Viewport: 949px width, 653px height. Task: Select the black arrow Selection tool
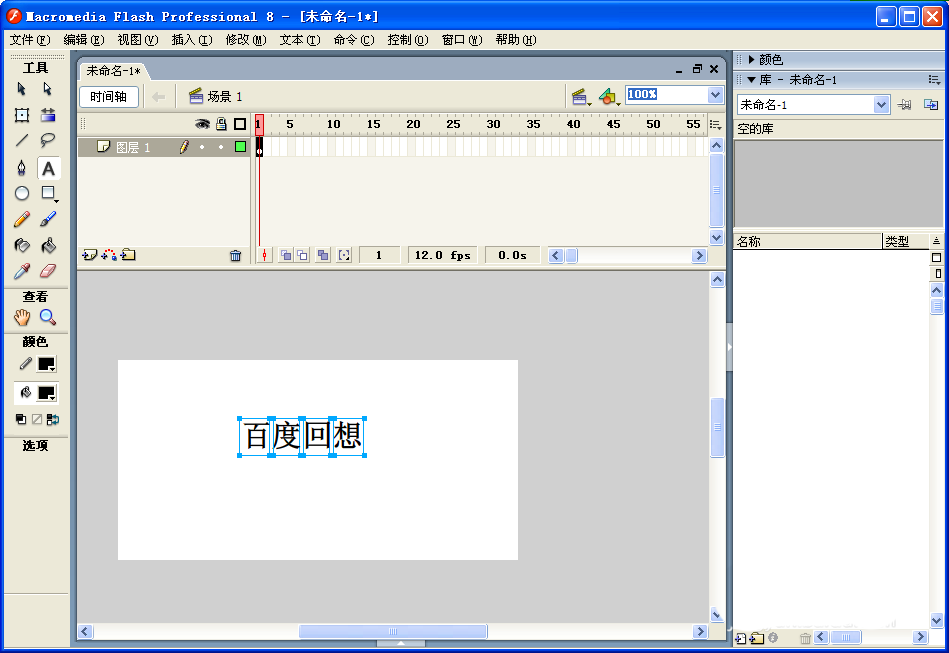tap(22, 90)
